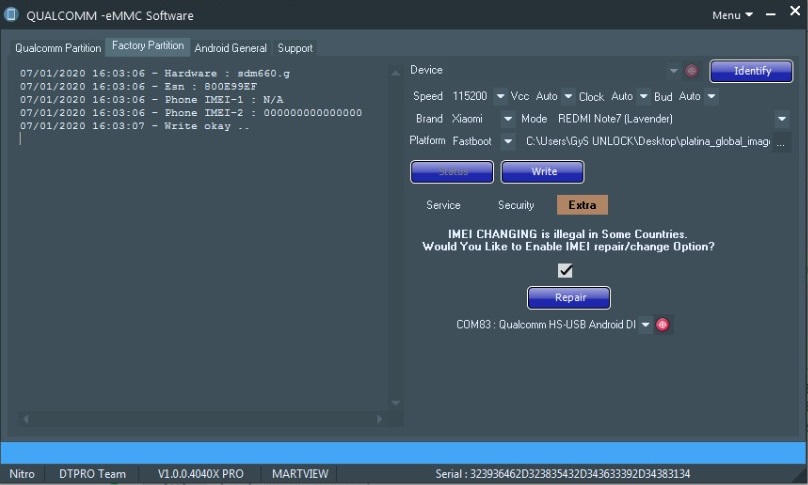808x485 pixels.
Task: Open the Brand Xiaomi dropdown
Action: pyautogui.click(x=508, y=119)
